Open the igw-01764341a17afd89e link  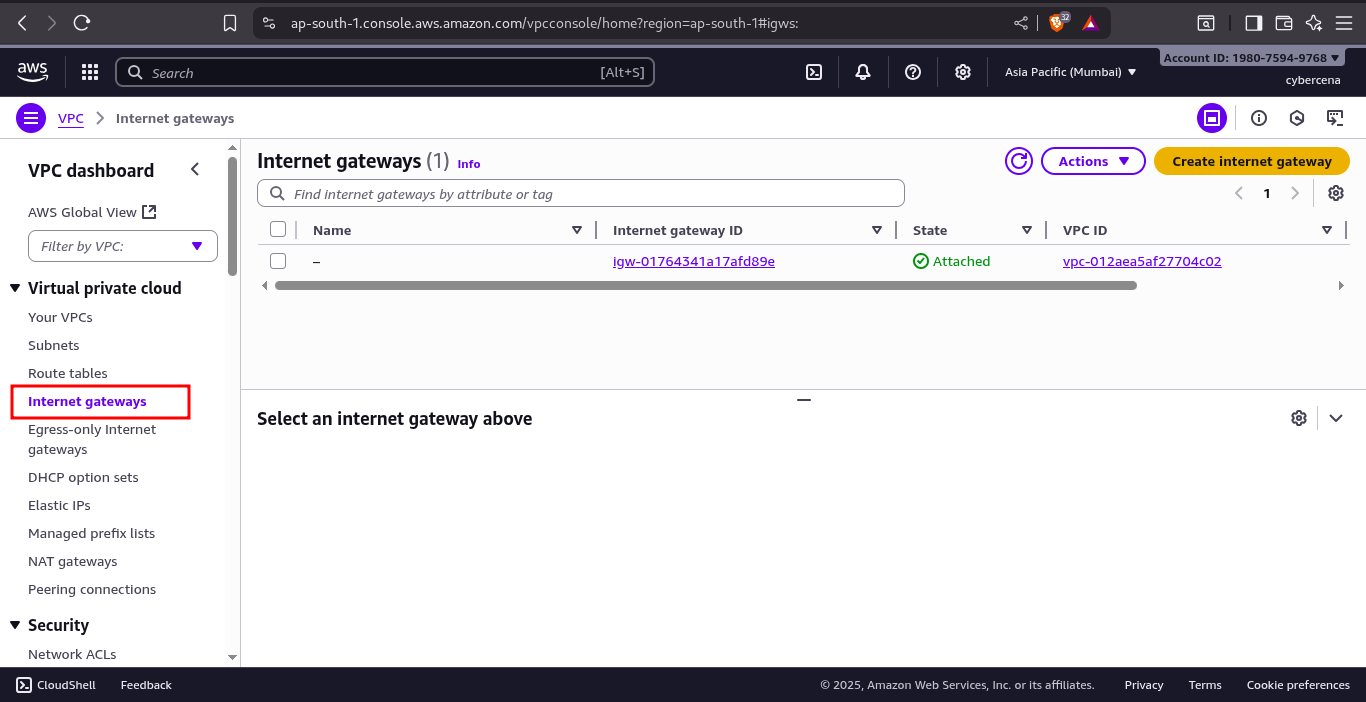tap(694, 261)
